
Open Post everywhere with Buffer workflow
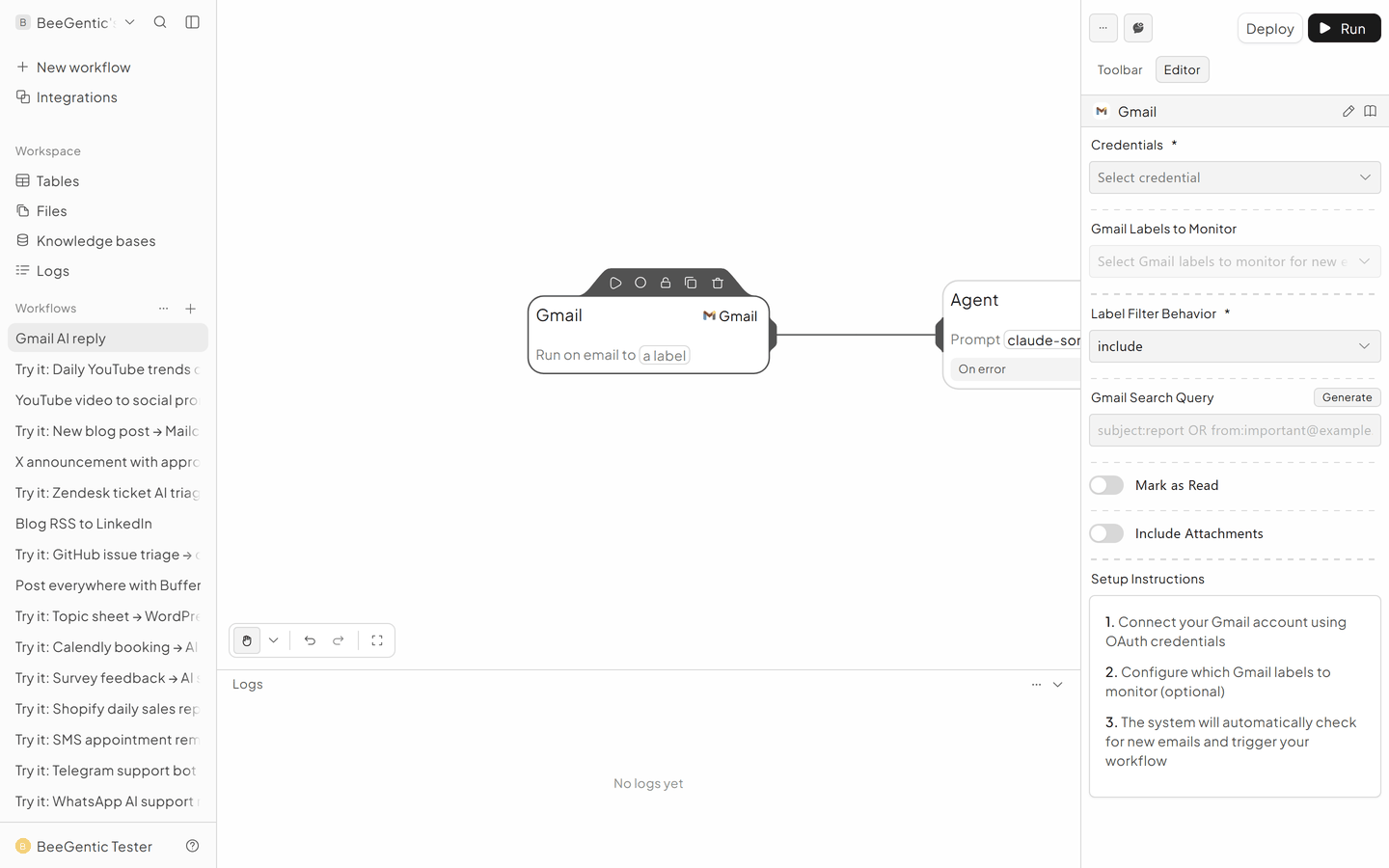(x=108, y=585)
